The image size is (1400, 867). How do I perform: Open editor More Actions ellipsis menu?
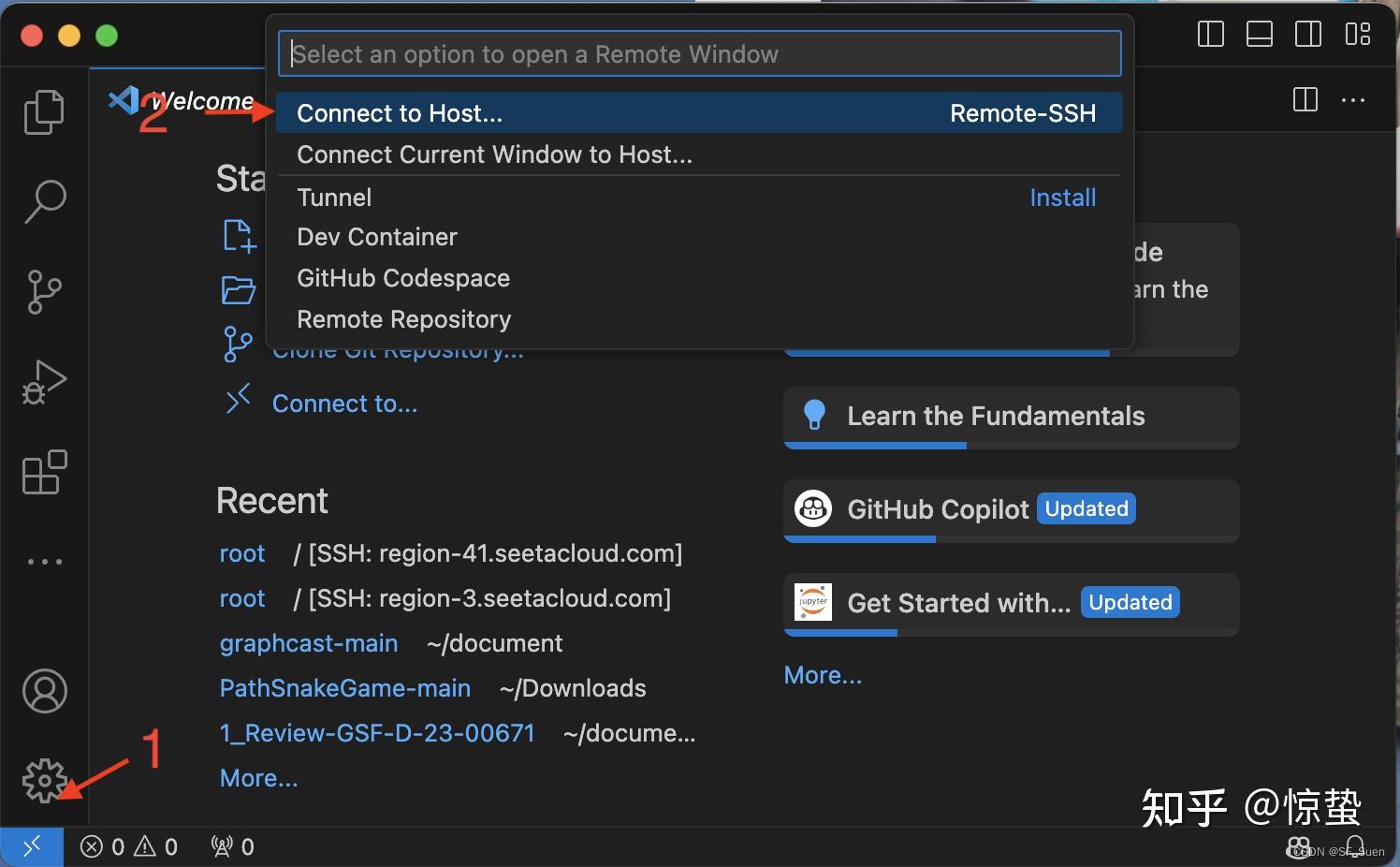(1353, 100)
